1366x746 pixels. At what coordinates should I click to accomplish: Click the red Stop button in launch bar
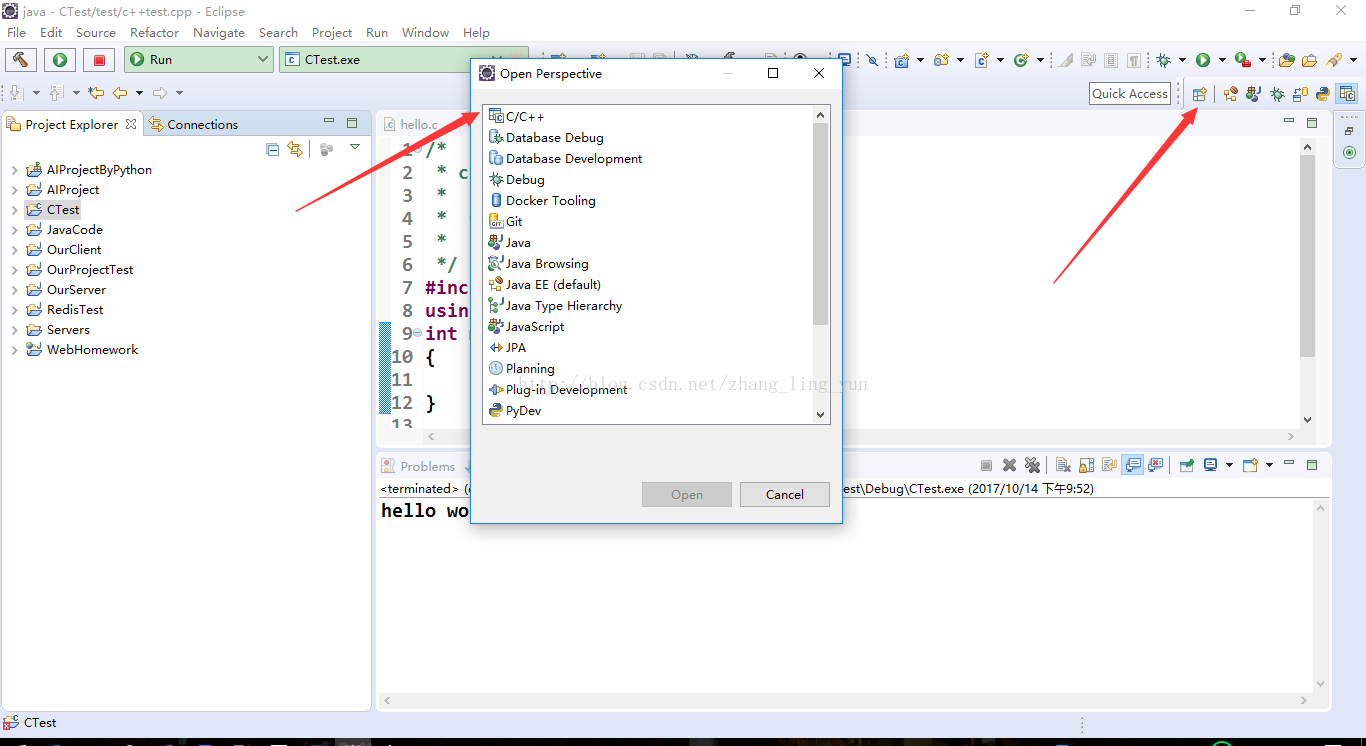99,60
